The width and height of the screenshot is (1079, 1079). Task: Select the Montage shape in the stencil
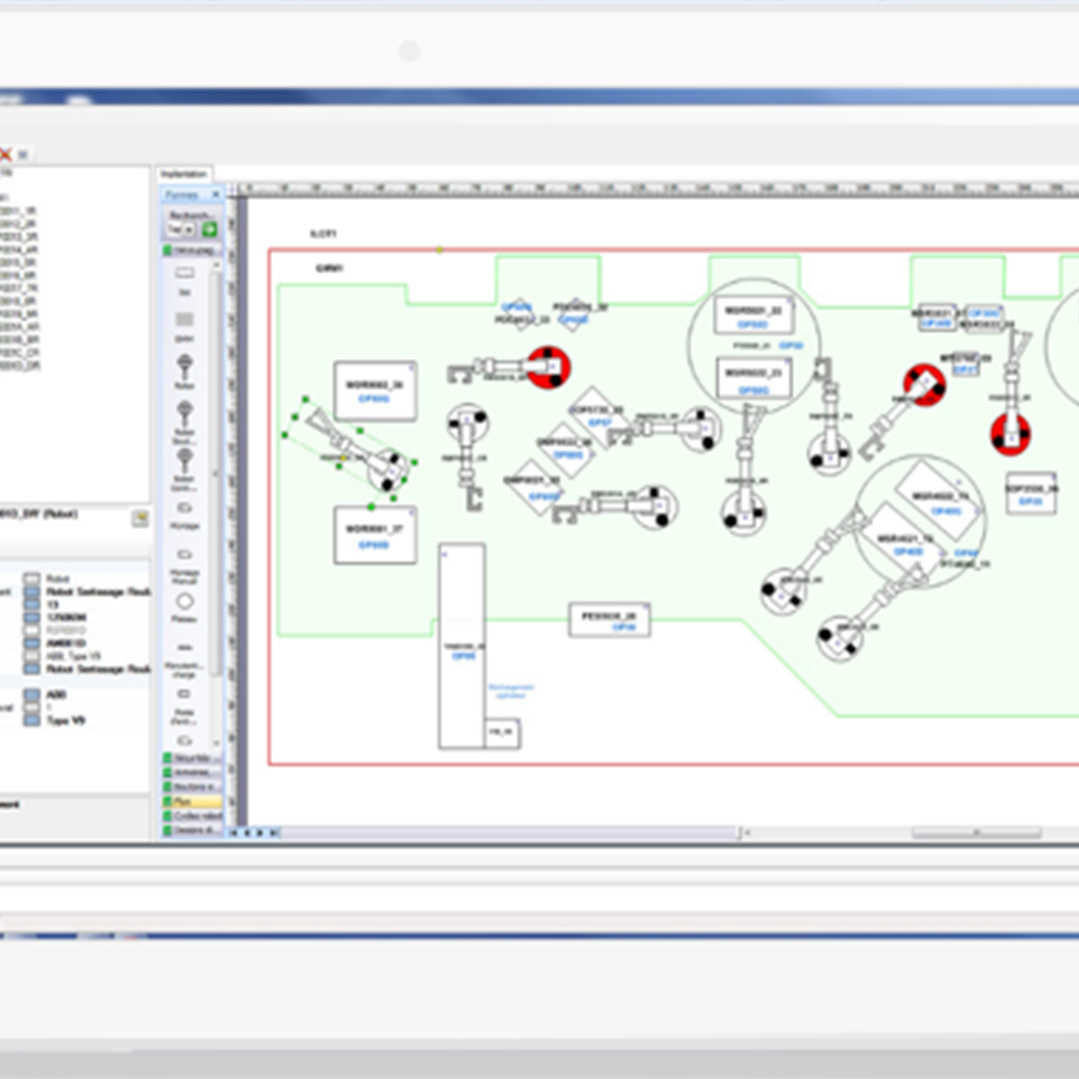[184, 514]
